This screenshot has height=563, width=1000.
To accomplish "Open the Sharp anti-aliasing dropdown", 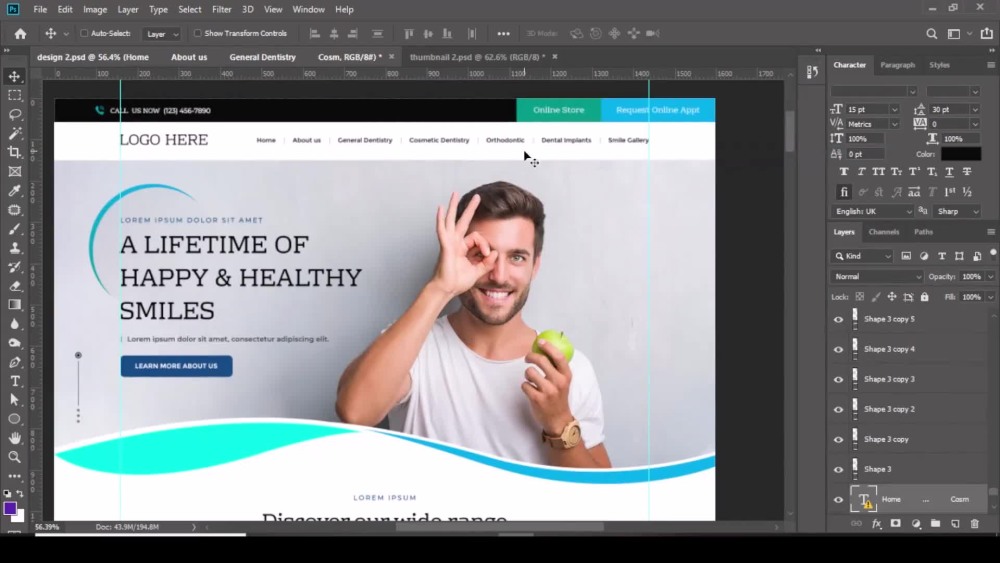I will (x=957, y=211).
